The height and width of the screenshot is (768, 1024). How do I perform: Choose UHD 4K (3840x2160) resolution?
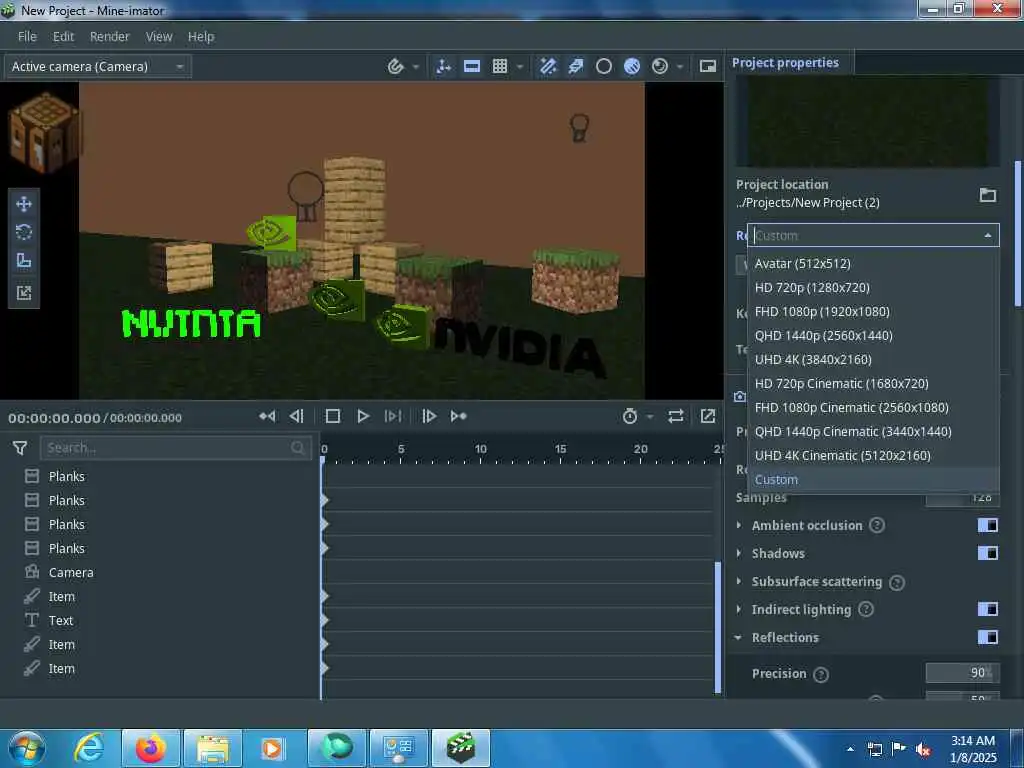(873, 360)
